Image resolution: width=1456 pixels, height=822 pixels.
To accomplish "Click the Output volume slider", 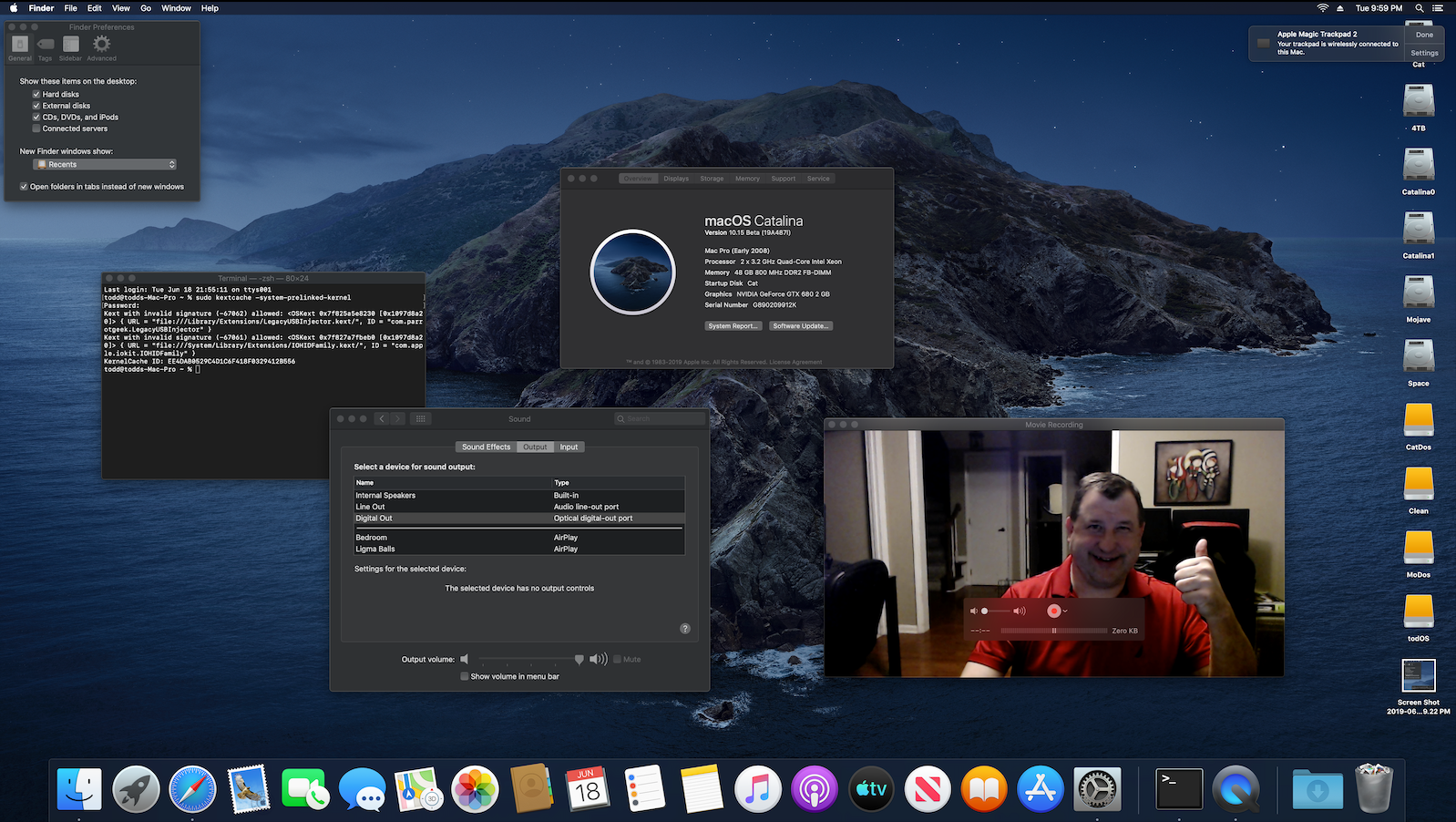I will (528, 659).
